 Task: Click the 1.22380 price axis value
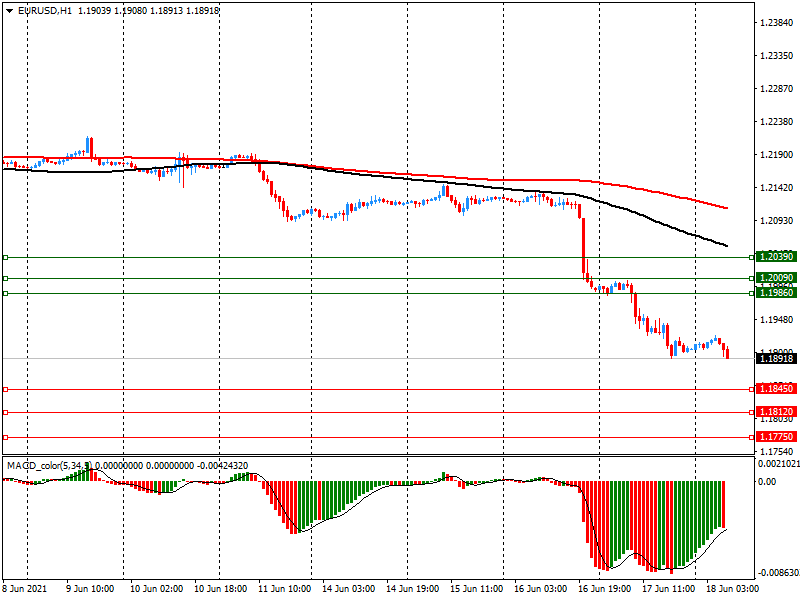click(x=777, y=121)
